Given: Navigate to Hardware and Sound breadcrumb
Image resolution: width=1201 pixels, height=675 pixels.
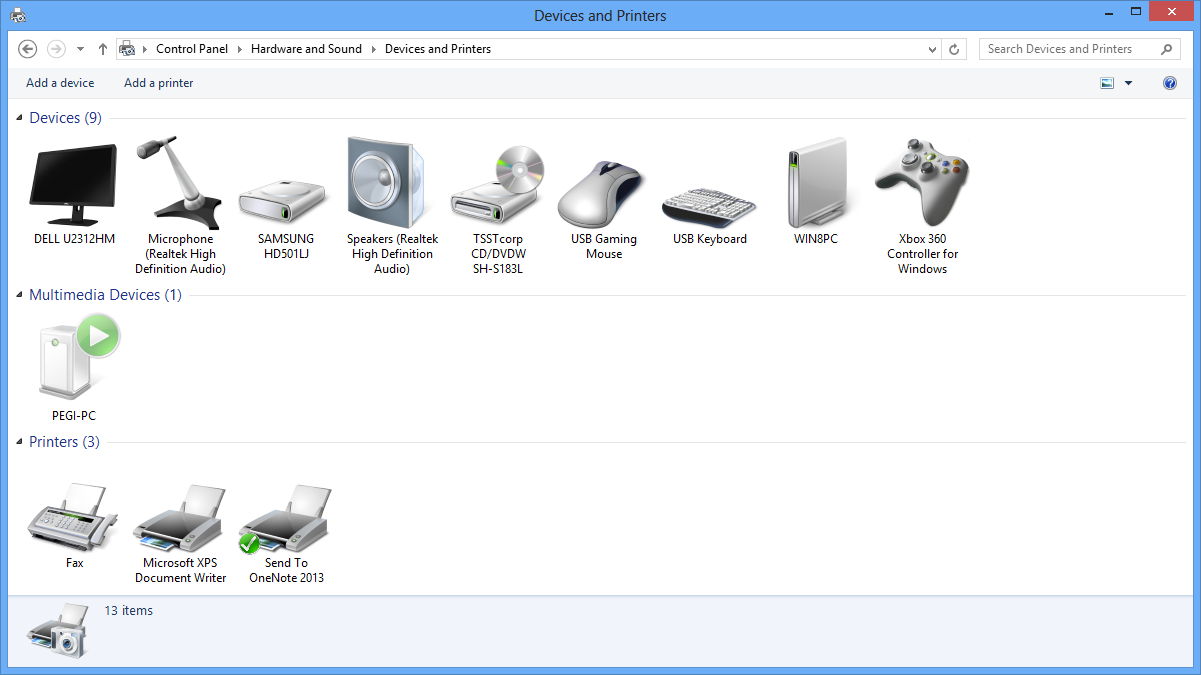Looking at the screenshot, I should [x=306, y=49].
